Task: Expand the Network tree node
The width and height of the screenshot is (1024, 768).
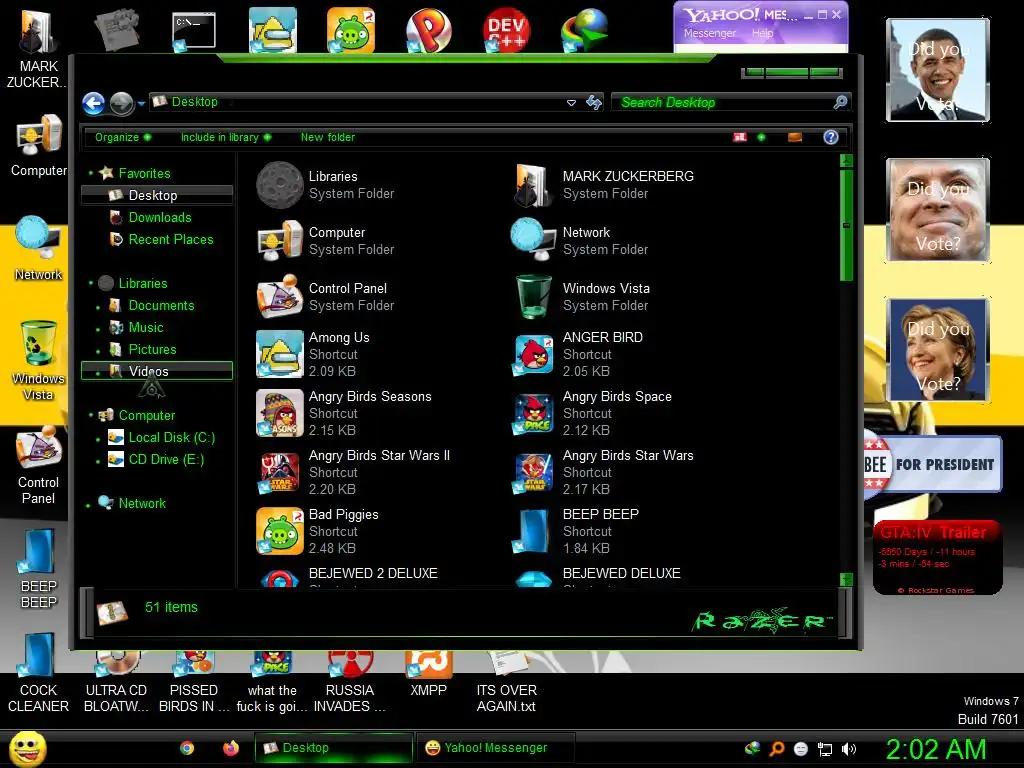Action: point(88,505)
